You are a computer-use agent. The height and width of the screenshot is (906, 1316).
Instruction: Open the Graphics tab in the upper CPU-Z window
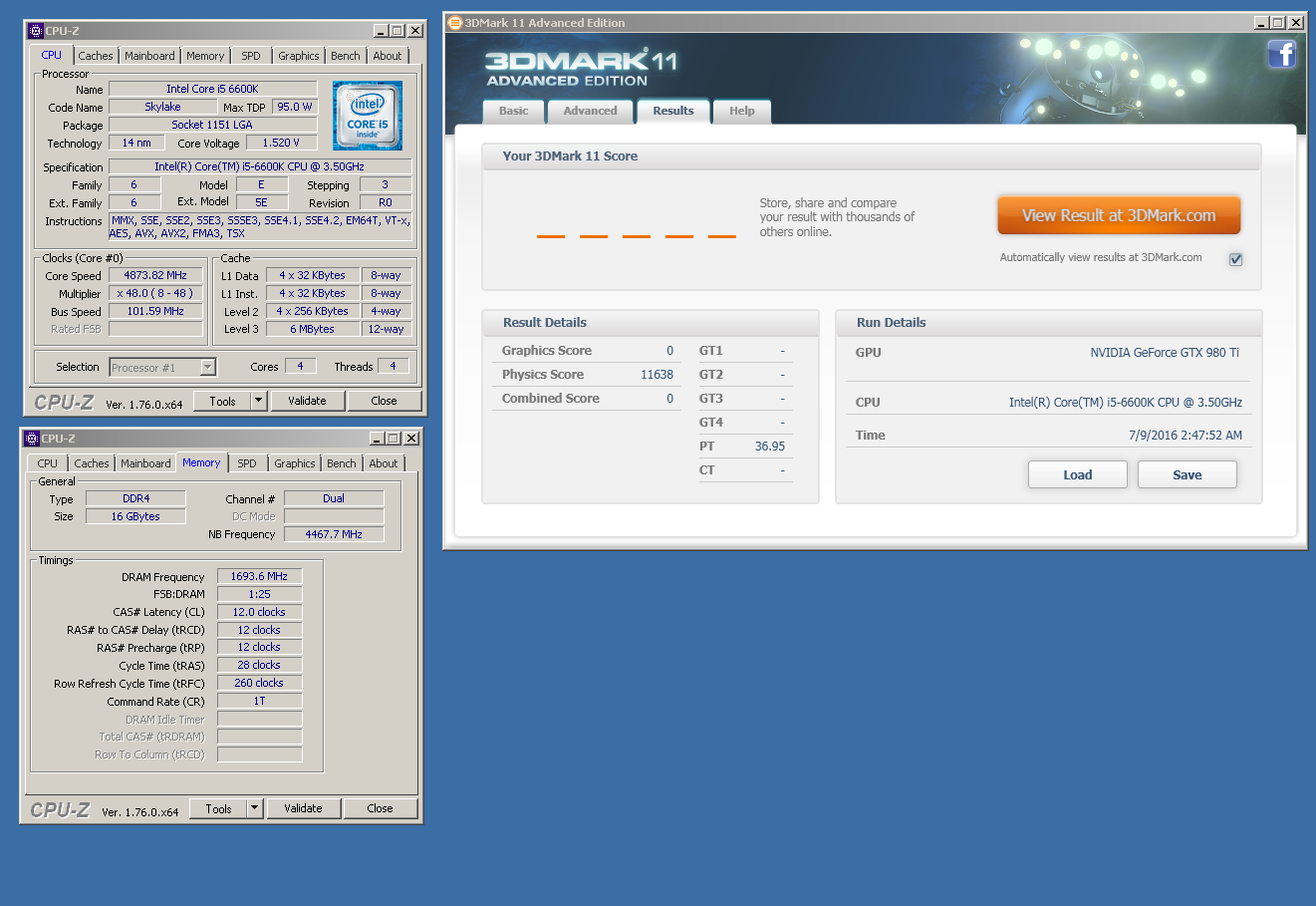click(x=298, y=56)
